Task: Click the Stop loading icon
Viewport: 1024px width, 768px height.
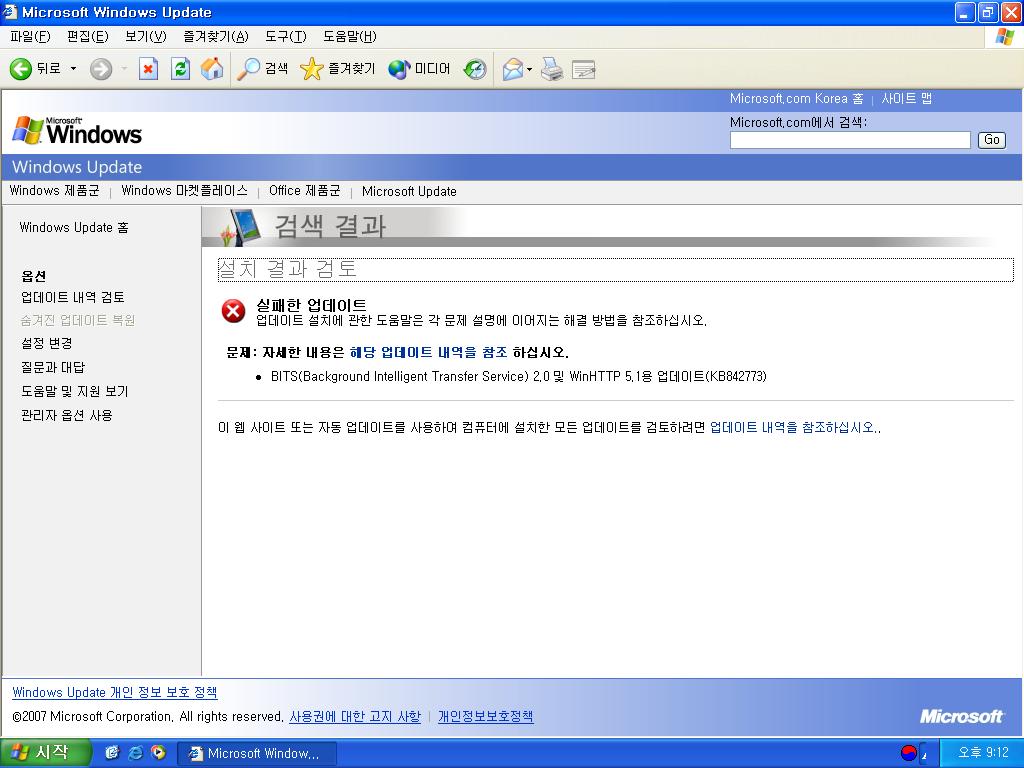Action: (149, 69)
